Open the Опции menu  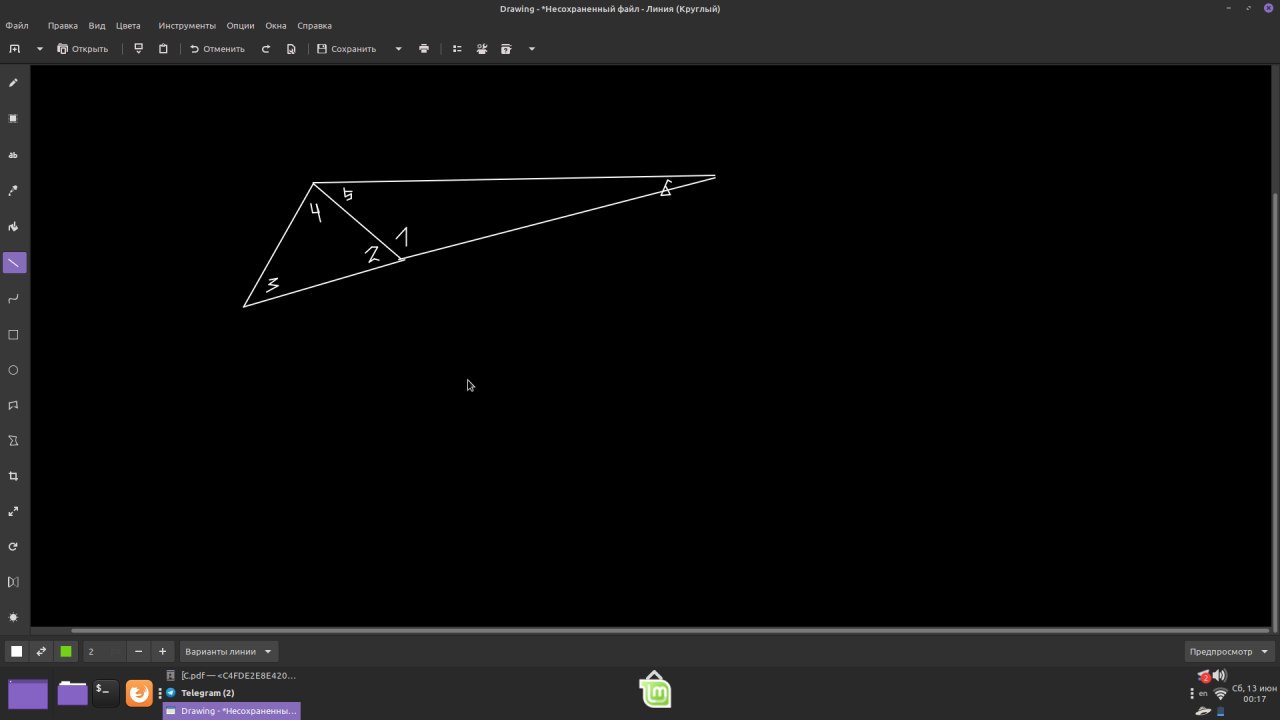(x=240, y=25)
